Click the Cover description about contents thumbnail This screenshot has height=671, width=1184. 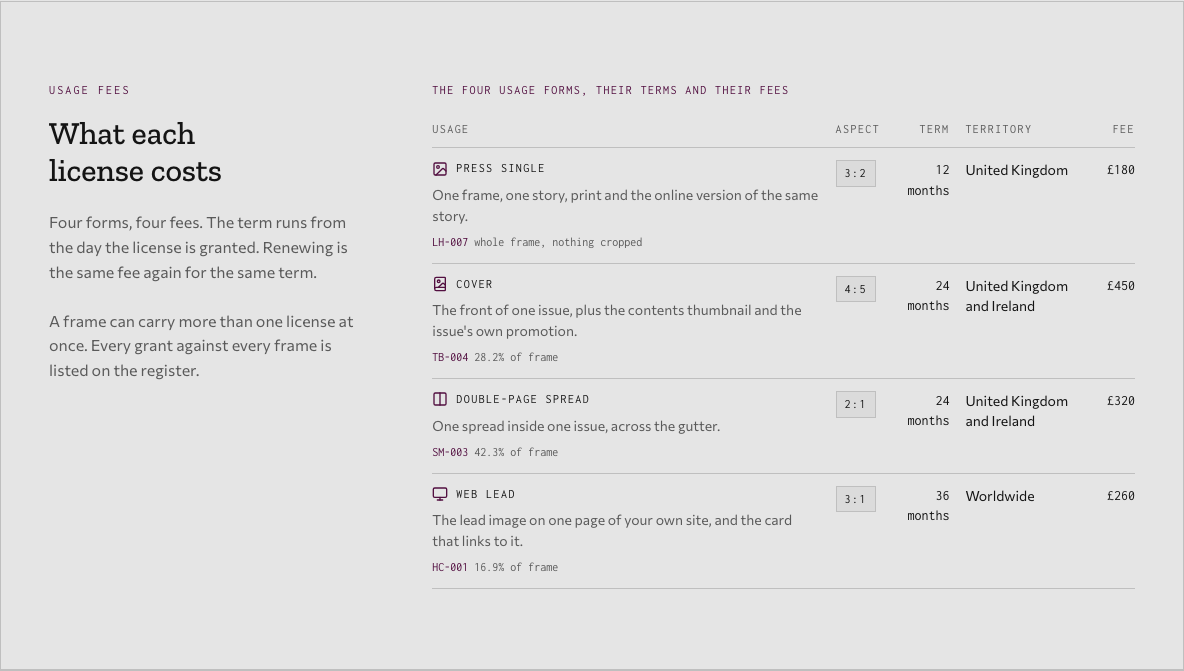click(617, 321)
